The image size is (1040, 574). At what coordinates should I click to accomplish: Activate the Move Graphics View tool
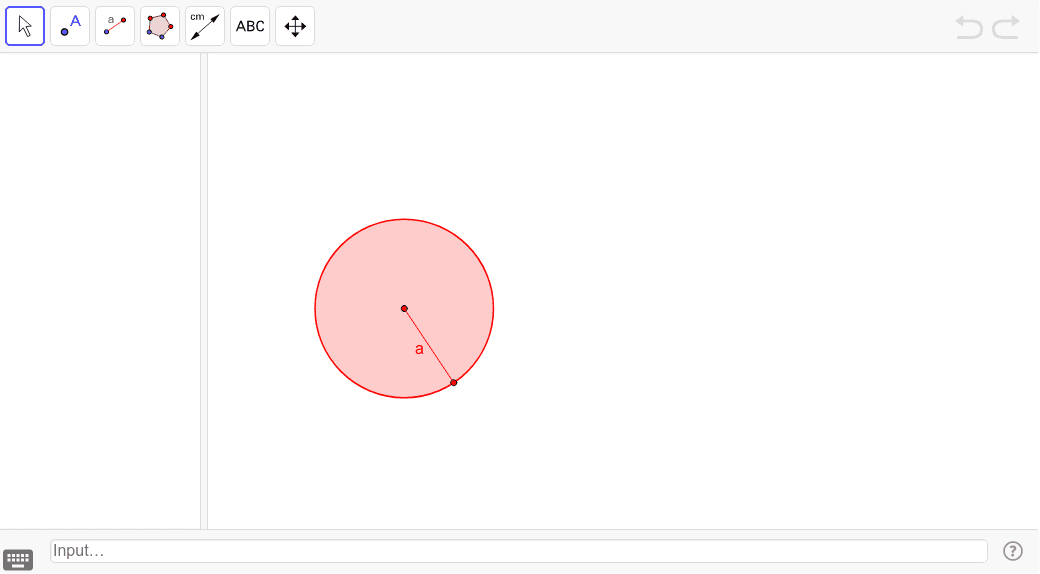click(x=295, y=27)
